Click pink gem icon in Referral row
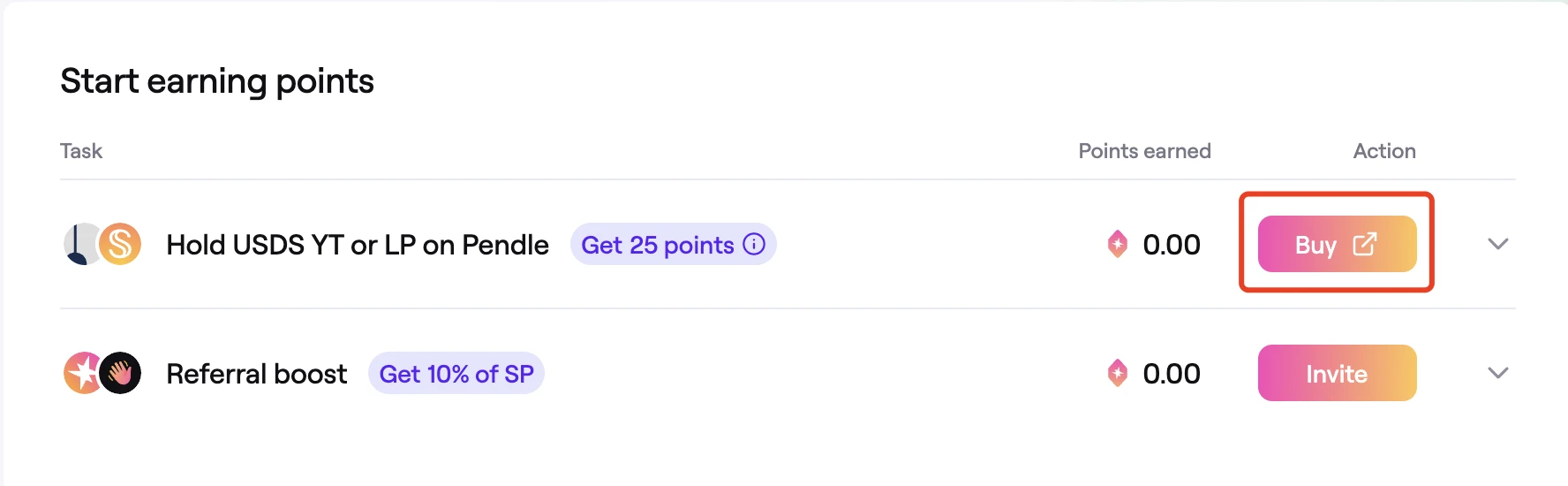The image size is (1568, 486). click(1117, 374)
